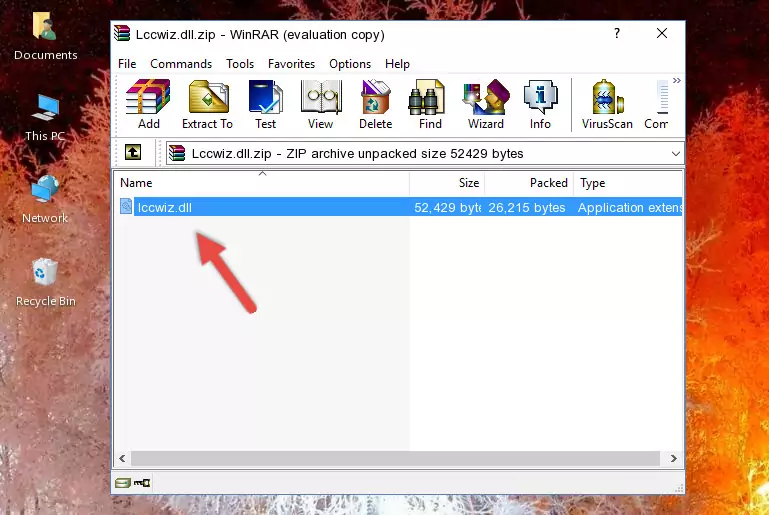This screenshot has width=769, height=515.
Task: Select the This PC desktop icon
Action: [x=45, y=118]
